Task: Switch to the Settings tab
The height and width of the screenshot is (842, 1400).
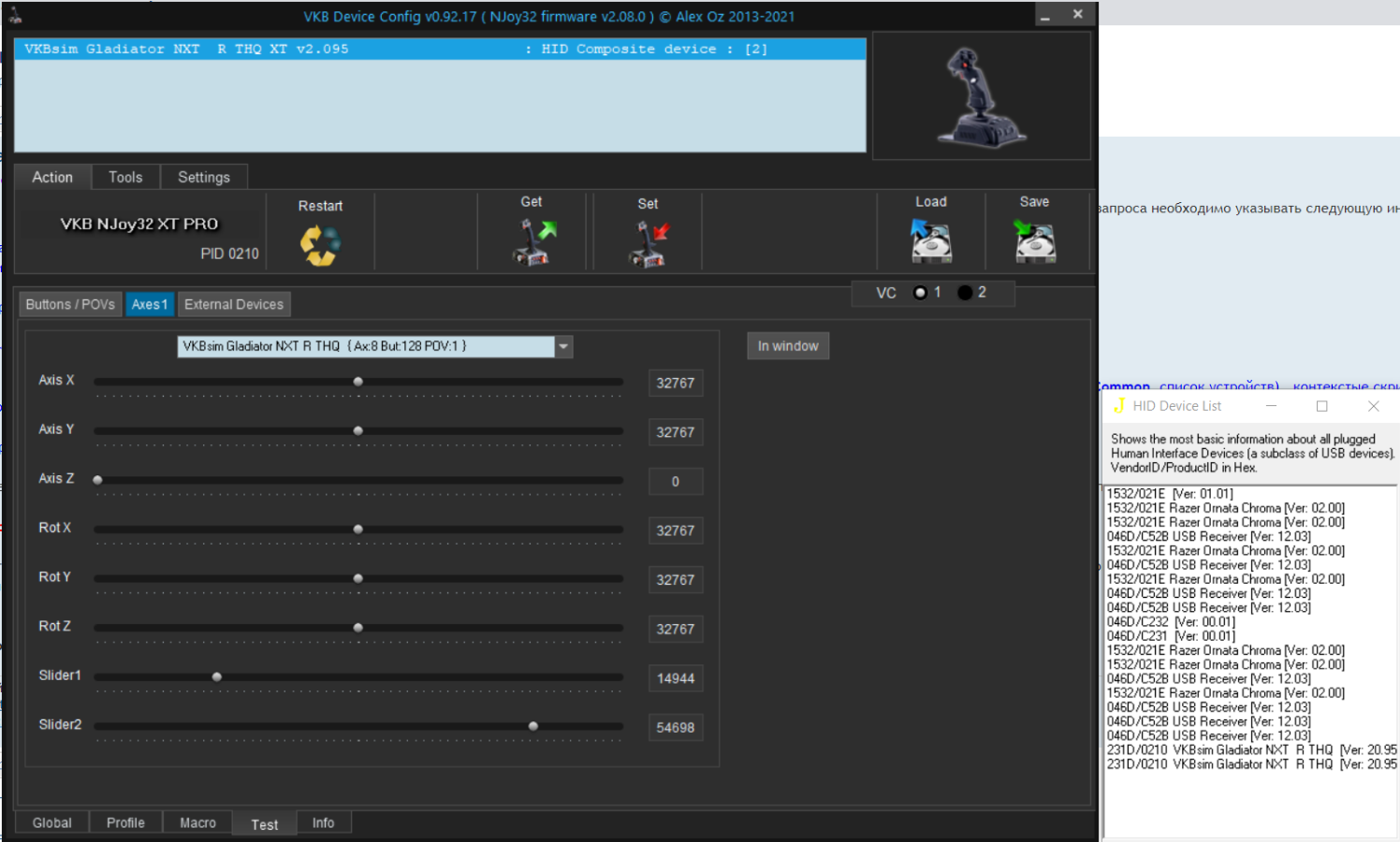Action: click(x=204, y=177)
